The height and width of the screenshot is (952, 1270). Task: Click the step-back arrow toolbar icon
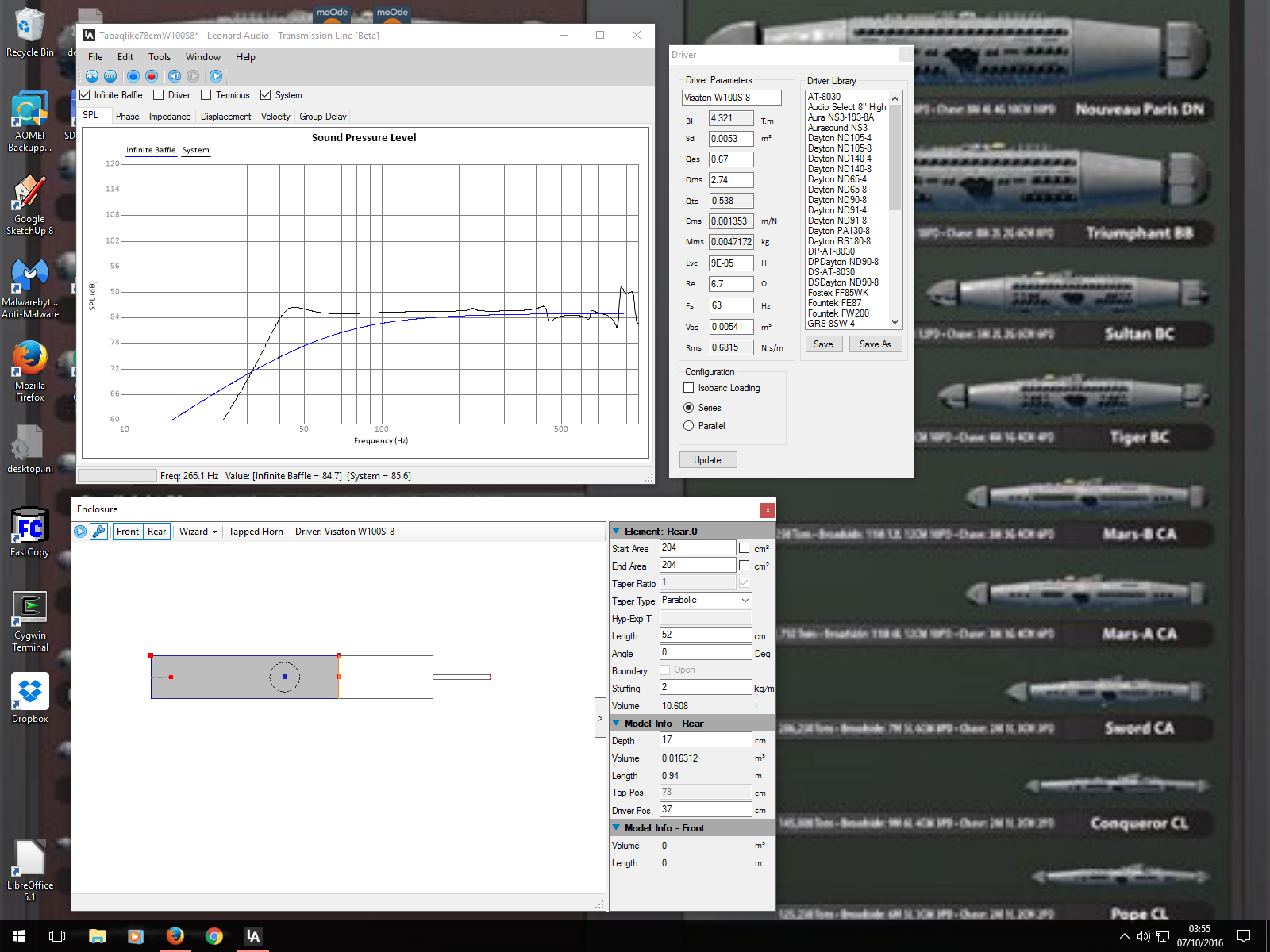175,76
